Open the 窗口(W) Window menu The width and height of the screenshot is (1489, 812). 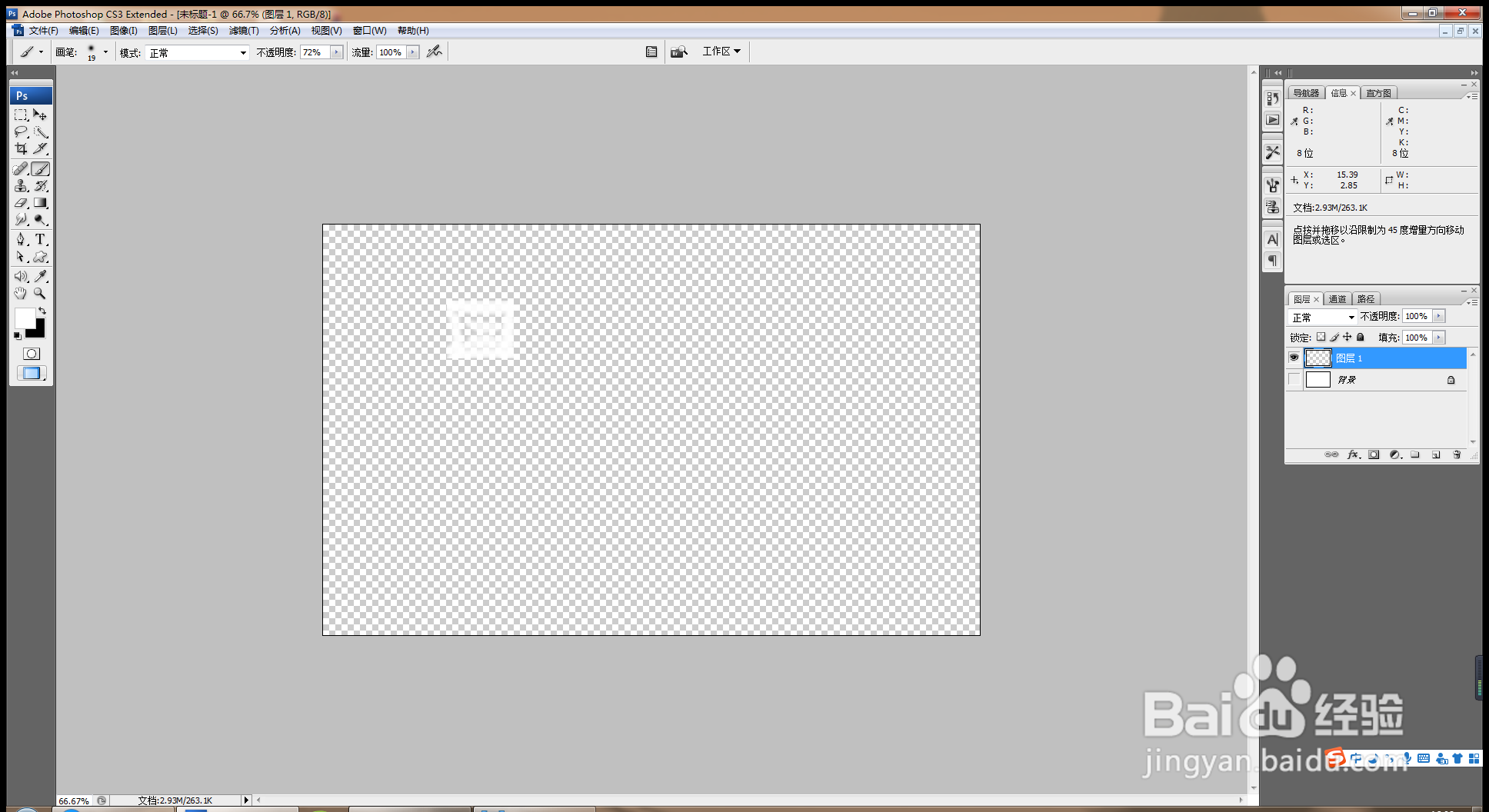click(x=369, y=31)
